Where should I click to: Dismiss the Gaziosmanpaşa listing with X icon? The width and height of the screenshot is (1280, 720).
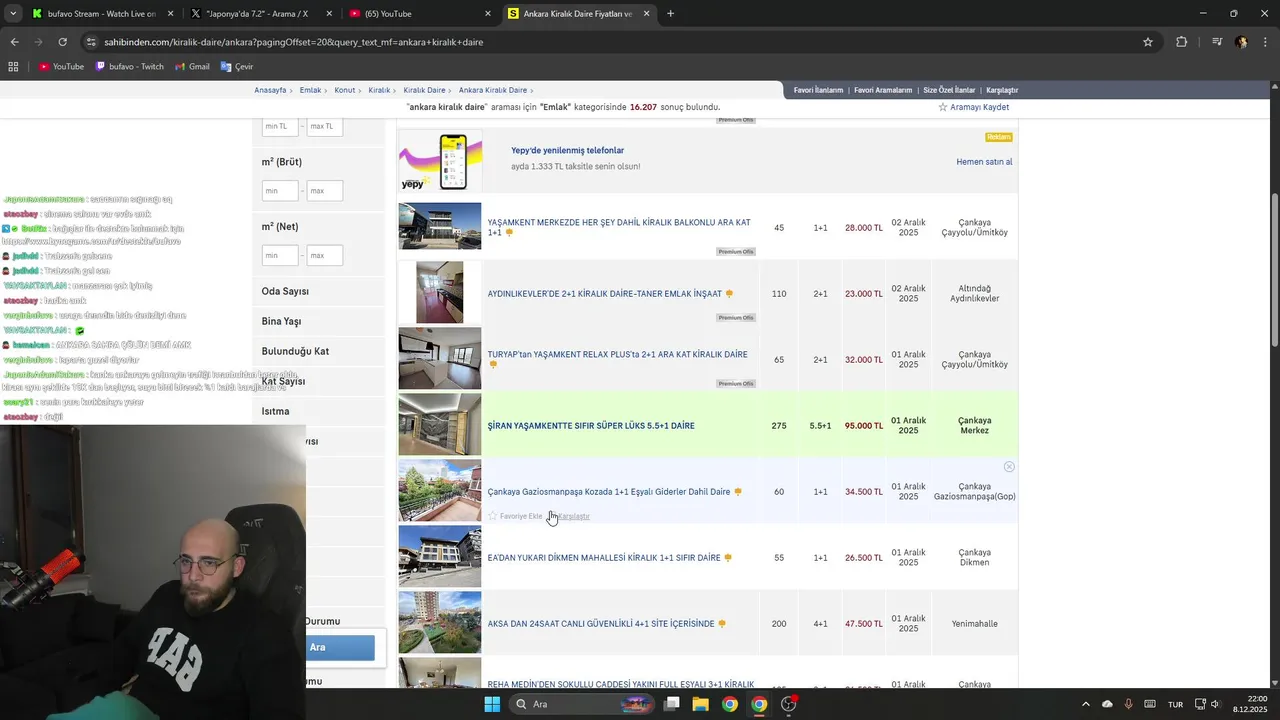(1009, 467)
